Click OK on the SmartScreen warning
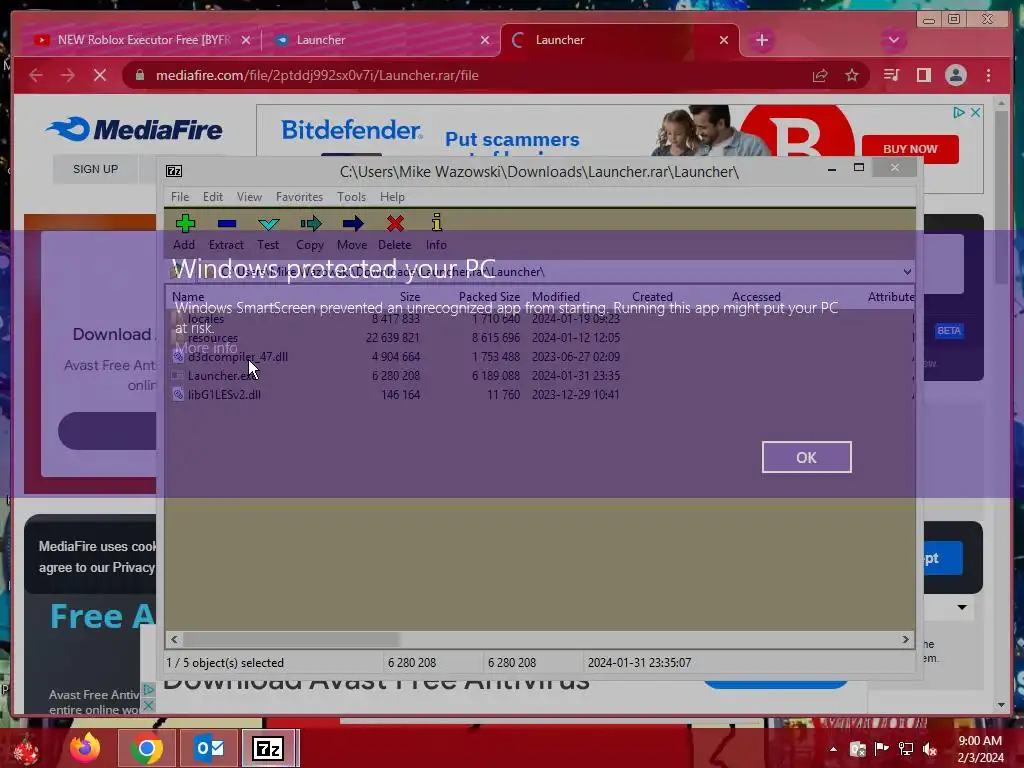Image resolution: width=1024 pixels, height=768 pixels. [807, 457]
